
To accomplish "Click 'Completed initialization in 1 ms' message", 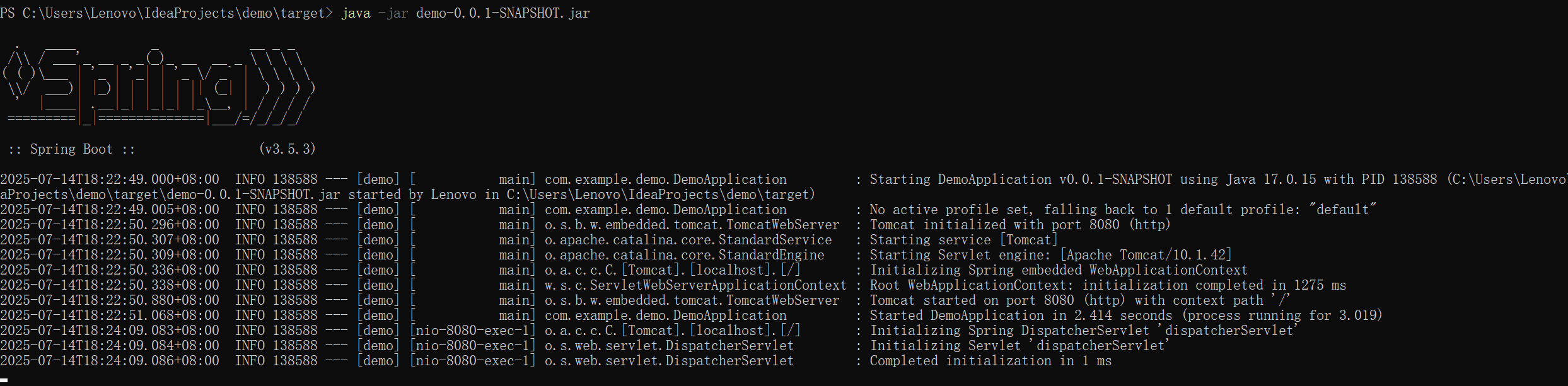I will point(990,361).
